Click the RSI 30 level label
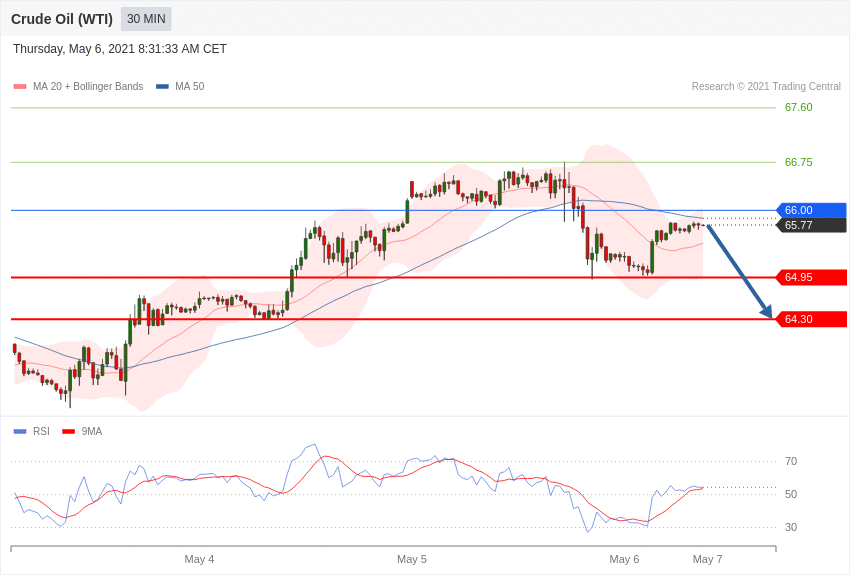 click(791, 527)
